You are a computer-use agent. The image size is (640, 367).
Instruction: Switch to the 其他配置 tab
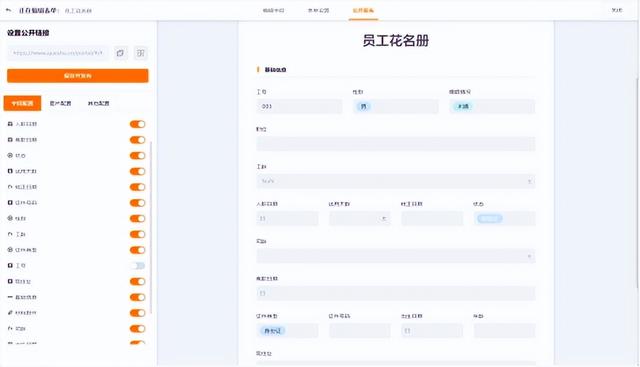(99, 103)
